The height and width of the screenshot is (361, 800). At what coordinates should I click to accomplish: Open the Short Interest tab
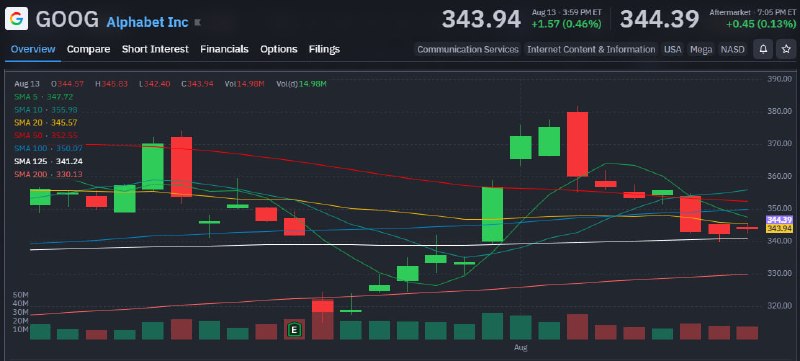(155, 49)
